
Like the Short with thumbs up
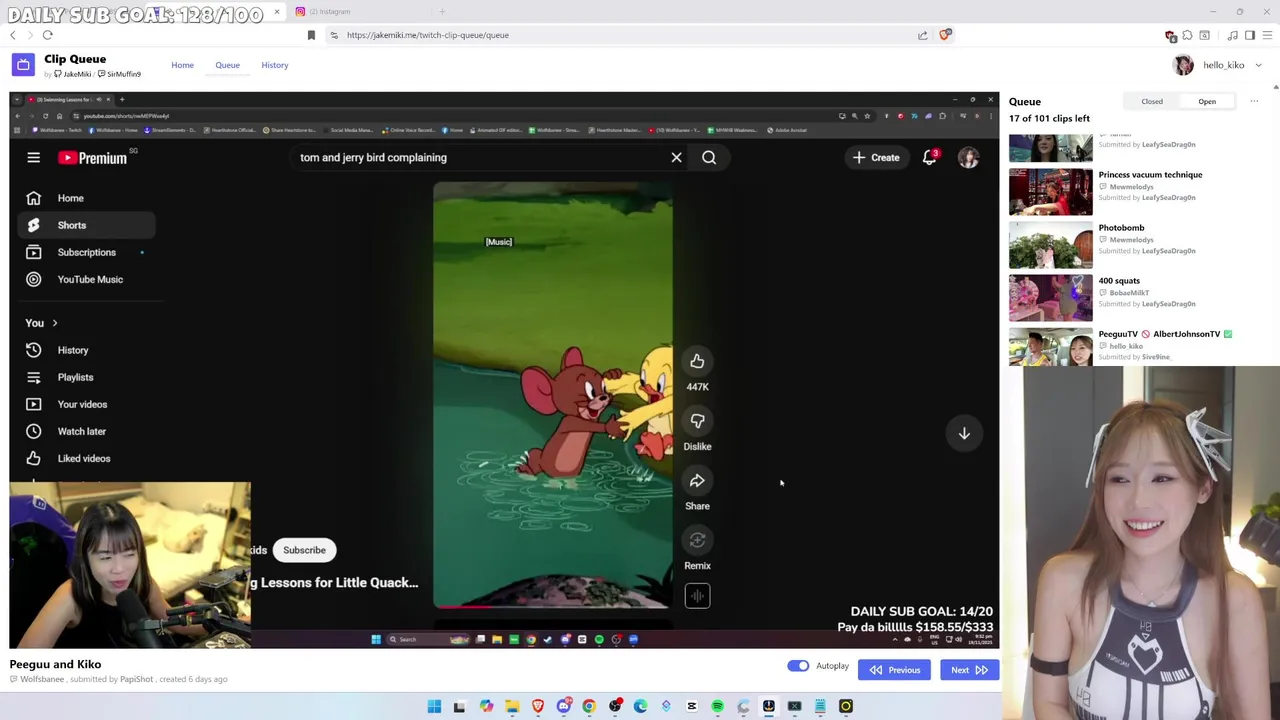pyautogui.click(x=697, y=361)
